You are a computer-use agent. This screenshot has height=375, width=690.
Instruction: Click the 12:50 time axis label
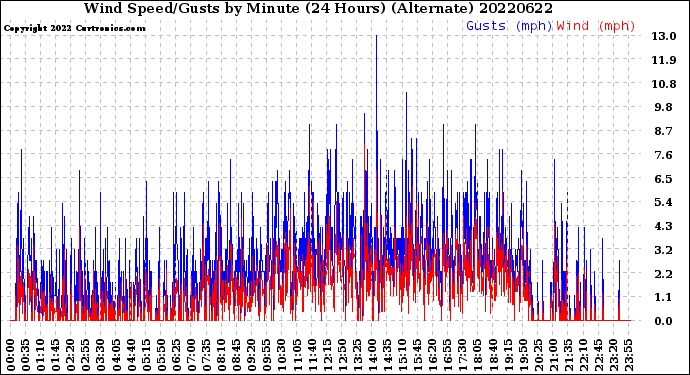[x=342, y=355]
